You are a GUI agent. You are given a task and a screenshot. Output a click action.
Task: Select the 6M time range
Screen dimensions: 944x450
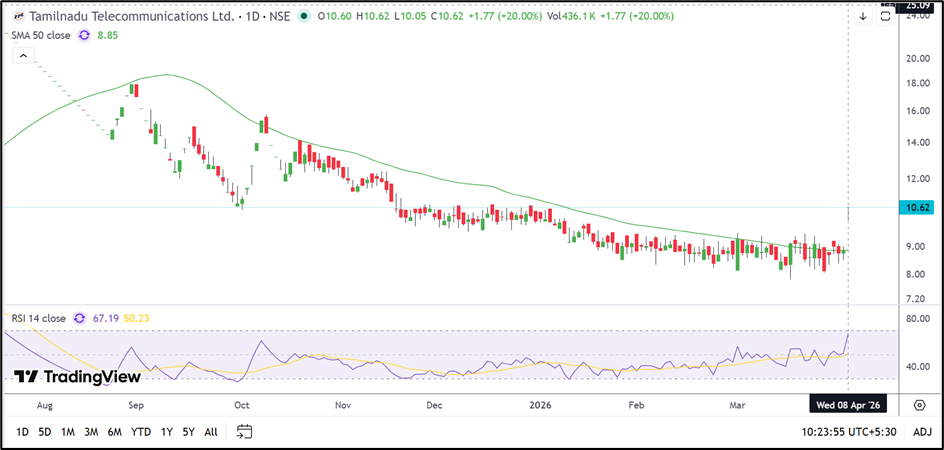click(115, 432)
